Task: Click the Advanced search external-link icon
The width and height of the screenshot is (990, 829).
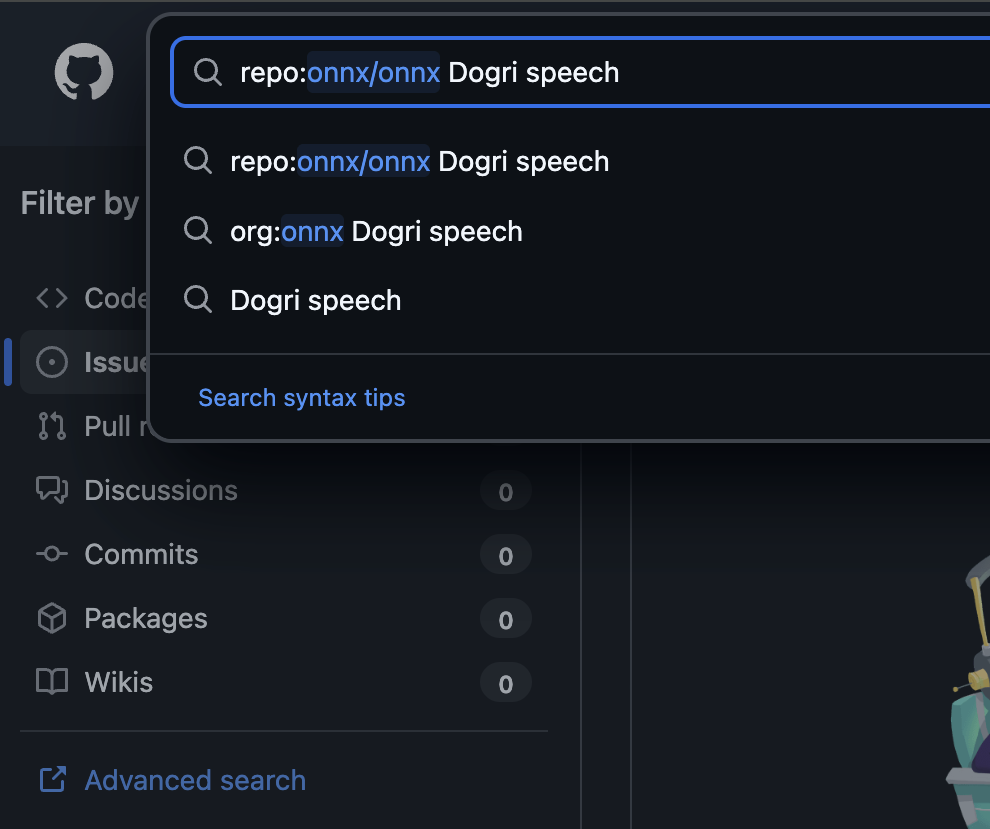Action: tap(52, 780)
